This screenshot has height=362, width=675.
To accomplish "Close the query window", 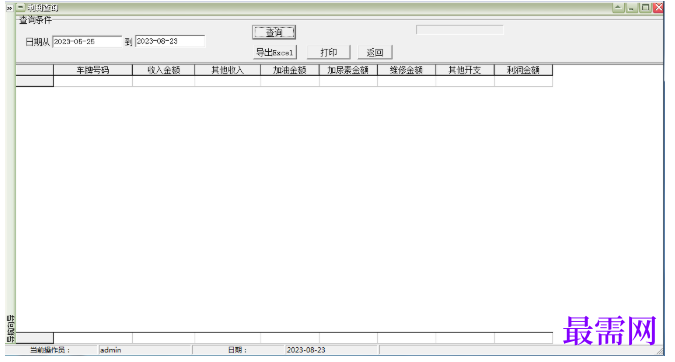I will coord(658,8).
